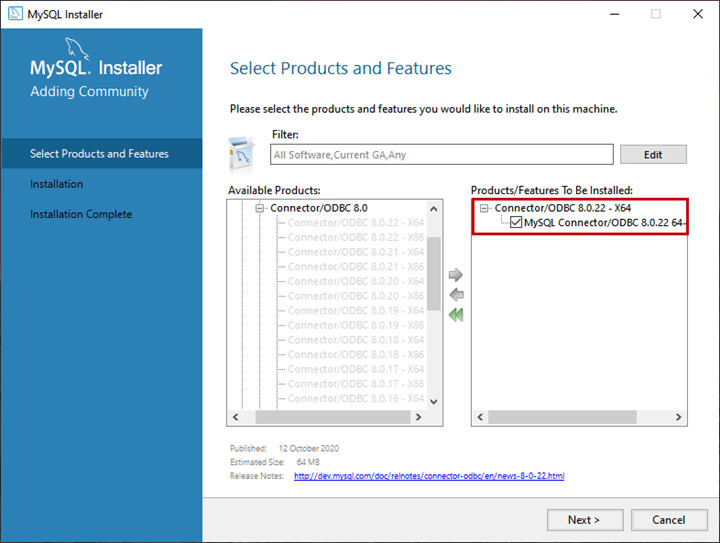The image size is (720, 543).
Task: Toggle the MySQL Connector/ODBC 8.0.22 64 checkbox
Action: point(516,223)
